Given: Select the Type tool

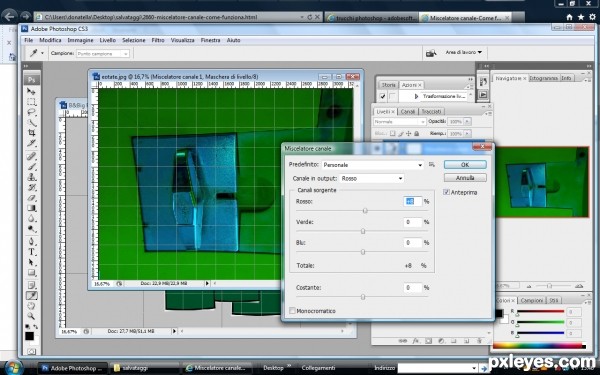Looking at the screenshot, I should pyautogui.click(x=31, y=252).
